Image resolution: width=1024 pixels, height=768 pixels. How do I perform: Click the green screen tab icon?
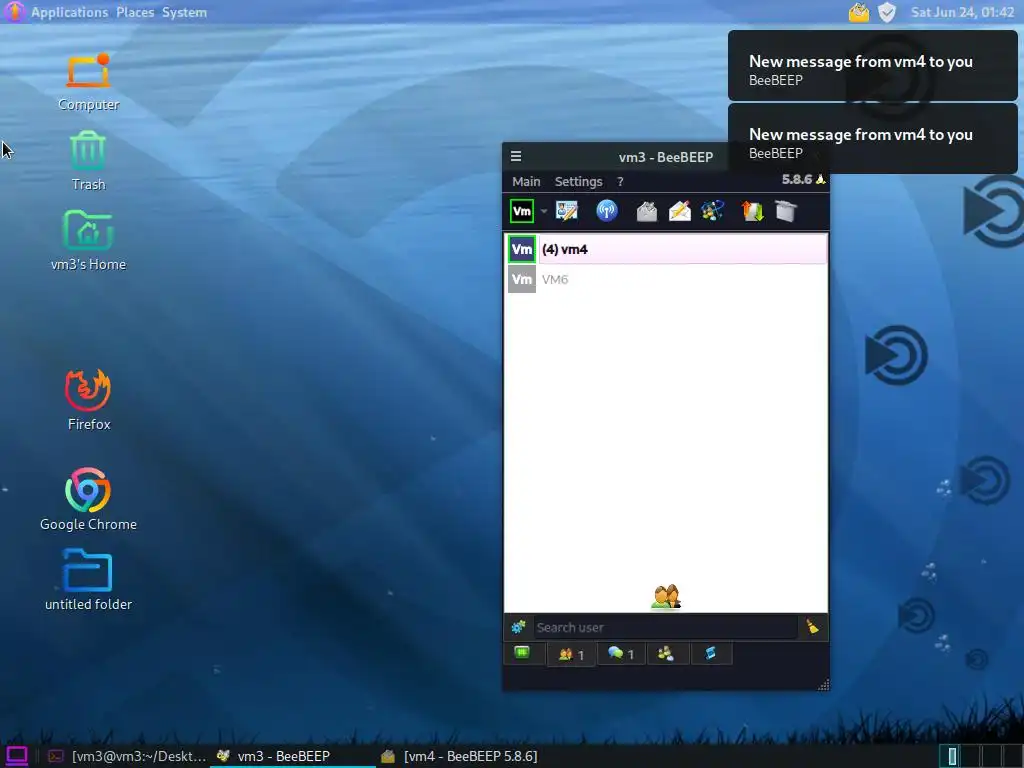522,653
